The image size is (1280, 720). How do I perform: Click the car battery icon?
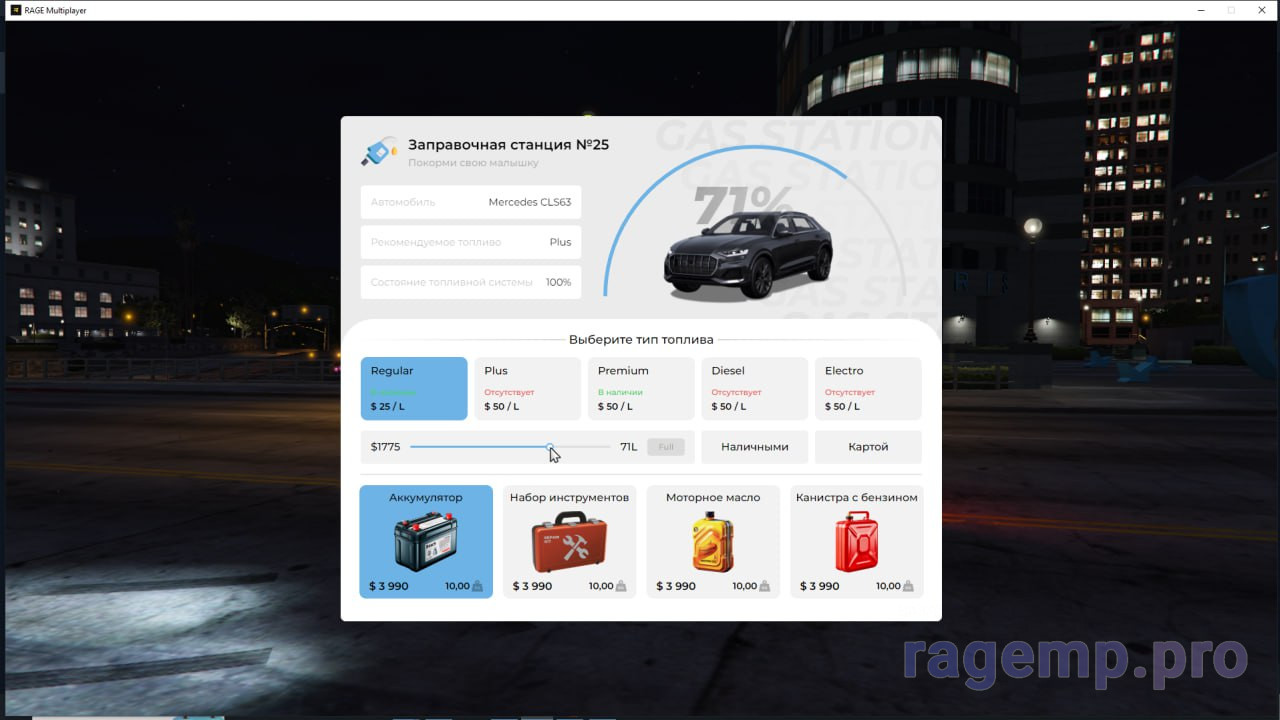coord(426,541)
